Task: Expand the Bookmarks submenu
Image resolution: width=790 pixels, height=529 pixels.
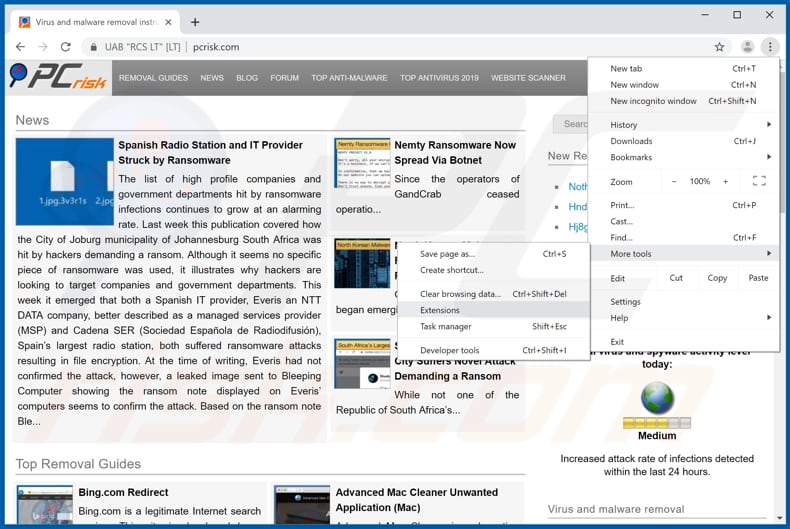Action: [x=684, y=157]
